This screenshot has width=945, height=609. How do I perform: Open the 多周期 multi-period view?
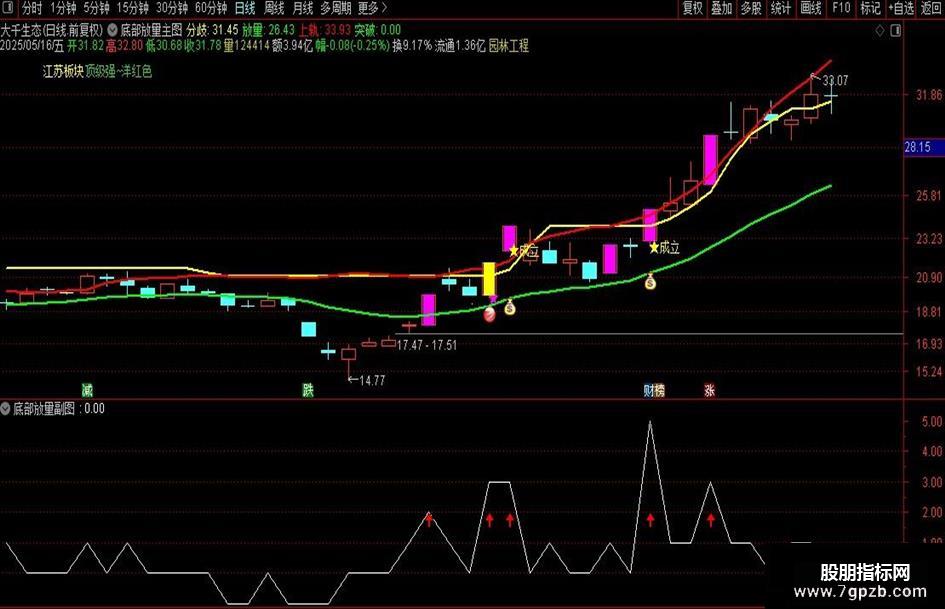[x=336, y=8]
